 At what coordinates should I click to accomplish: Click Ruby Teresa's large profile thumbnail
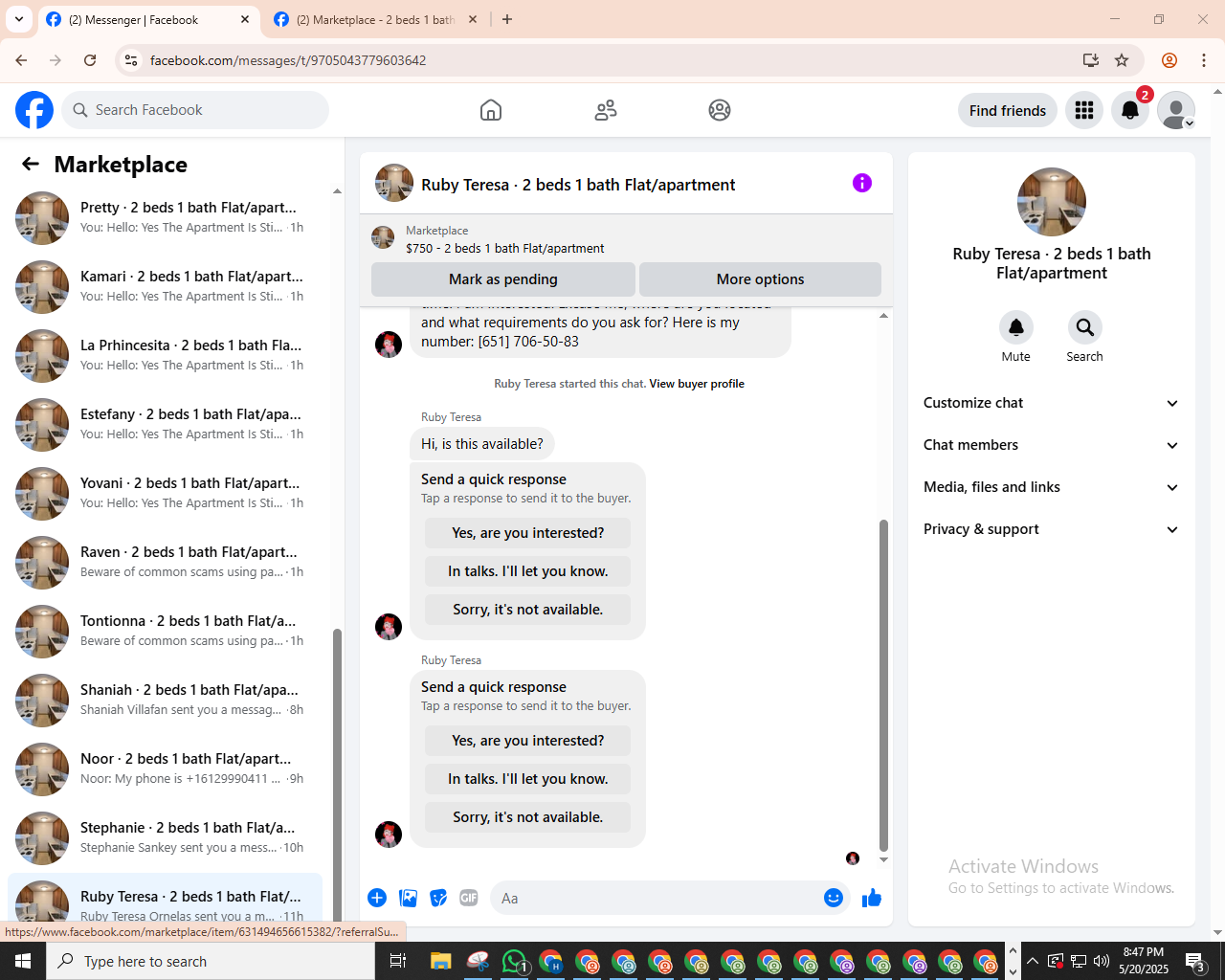click(1052, 202)
